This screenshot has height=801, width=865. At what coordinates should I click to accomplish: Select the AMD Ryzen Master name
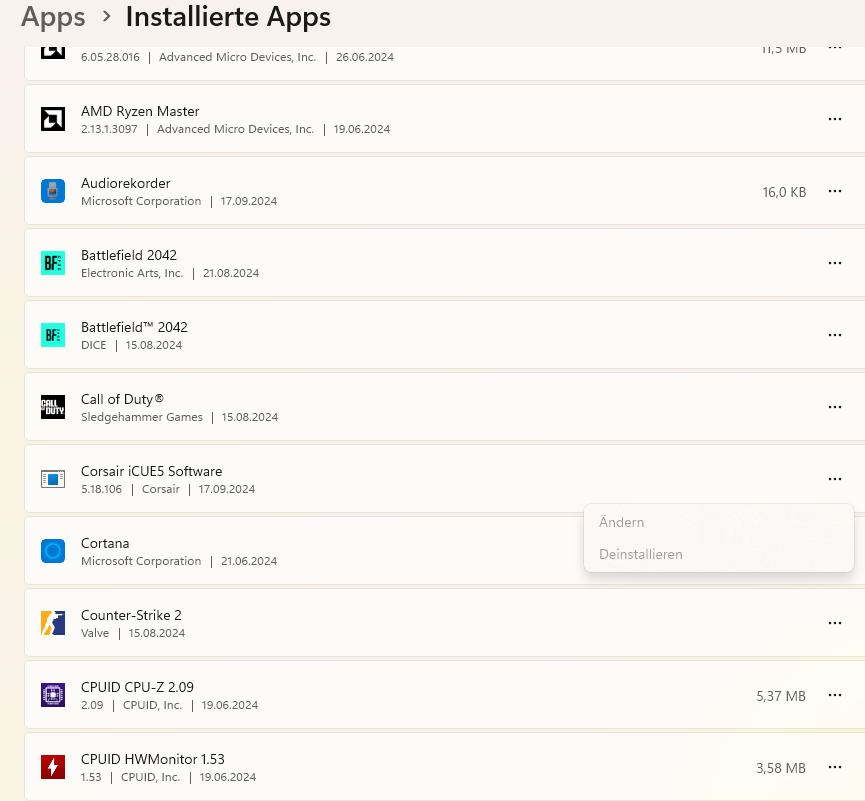pyautogui.click(x=140, y=111)
